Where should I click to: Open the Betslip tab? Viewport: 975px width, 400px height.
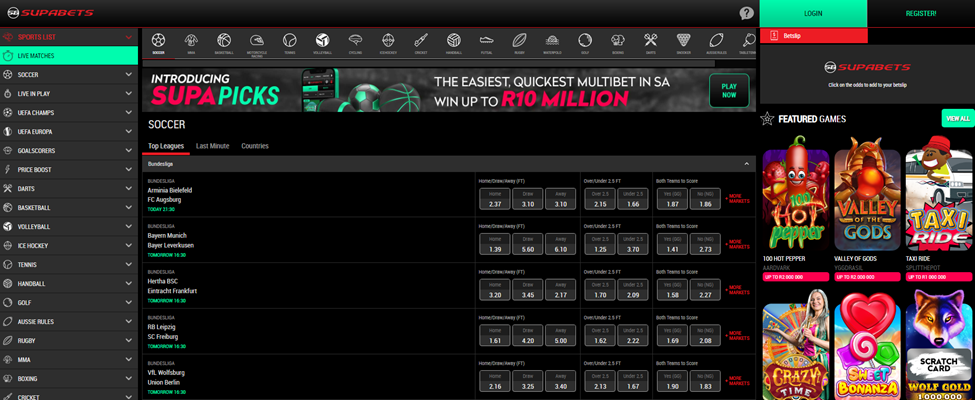(x=813, y=36)
